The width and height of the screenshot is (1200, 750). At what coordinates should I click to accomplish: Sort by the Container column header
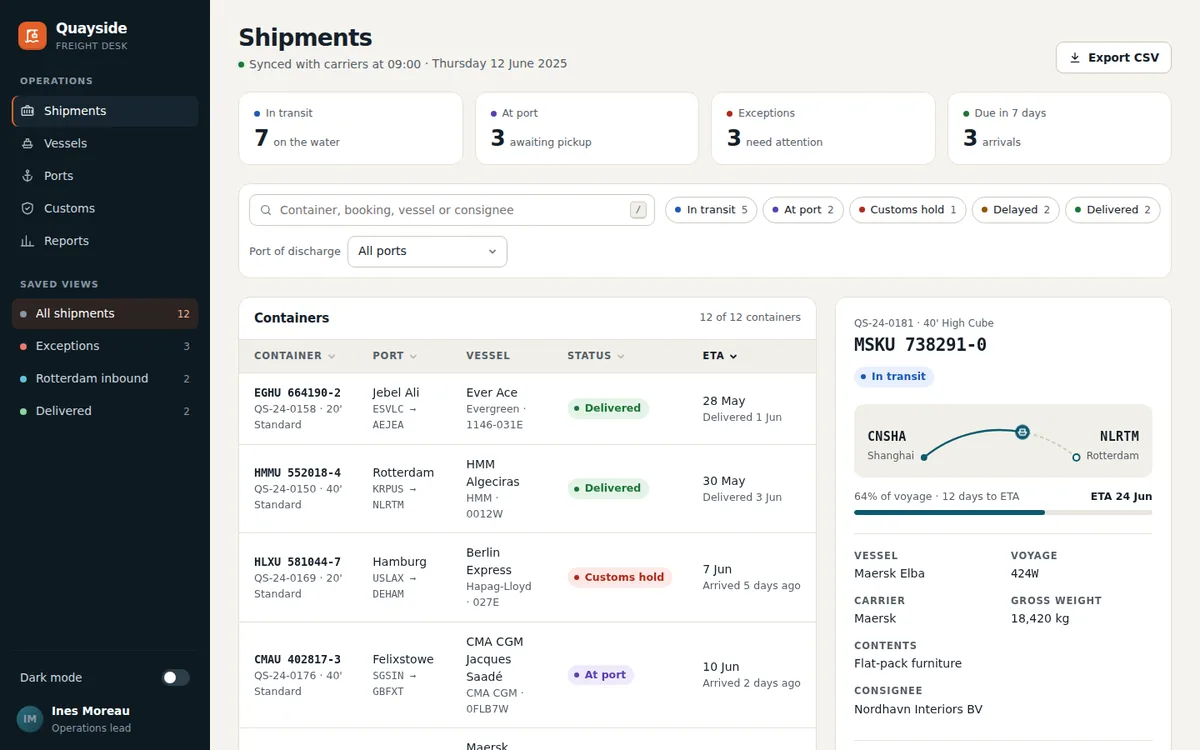coord(295,356)
